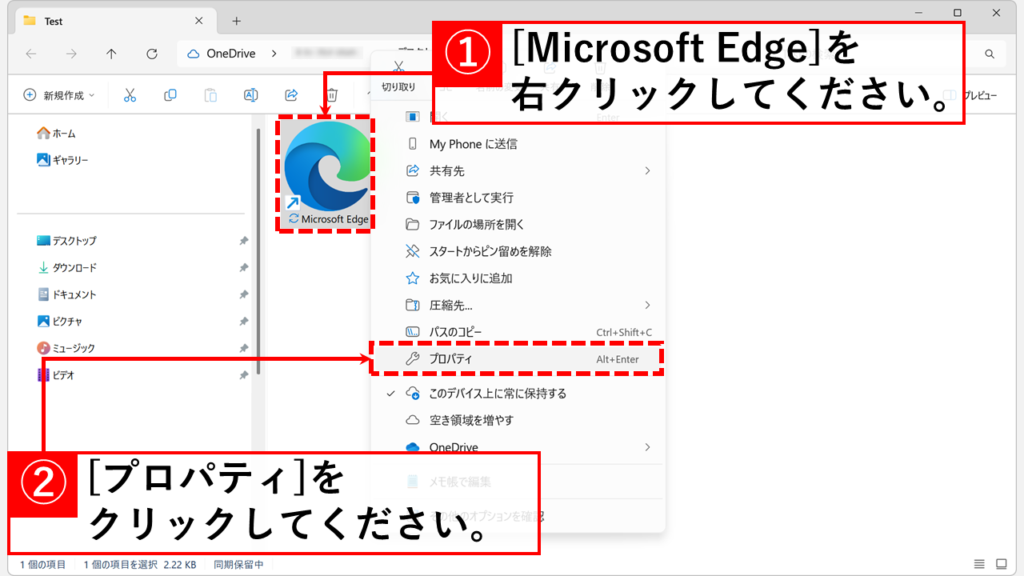Switch to details list view icon

coord(979,564)
